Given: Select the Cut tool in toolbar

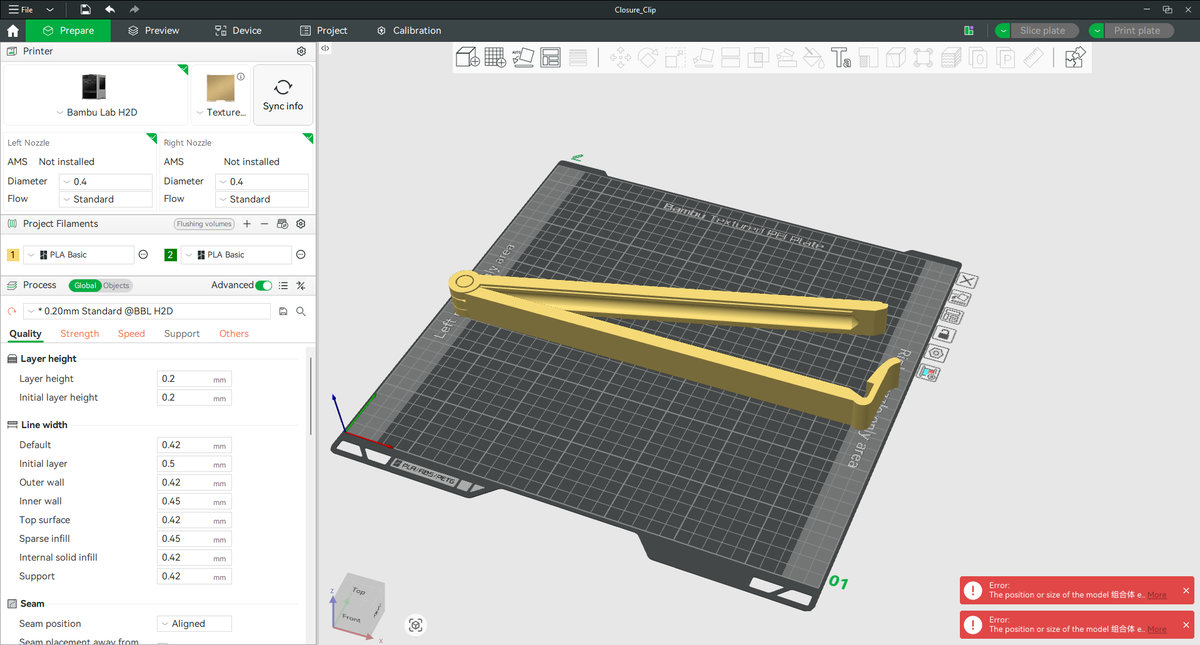Looking at the screenshot, I should click(732, 58).
